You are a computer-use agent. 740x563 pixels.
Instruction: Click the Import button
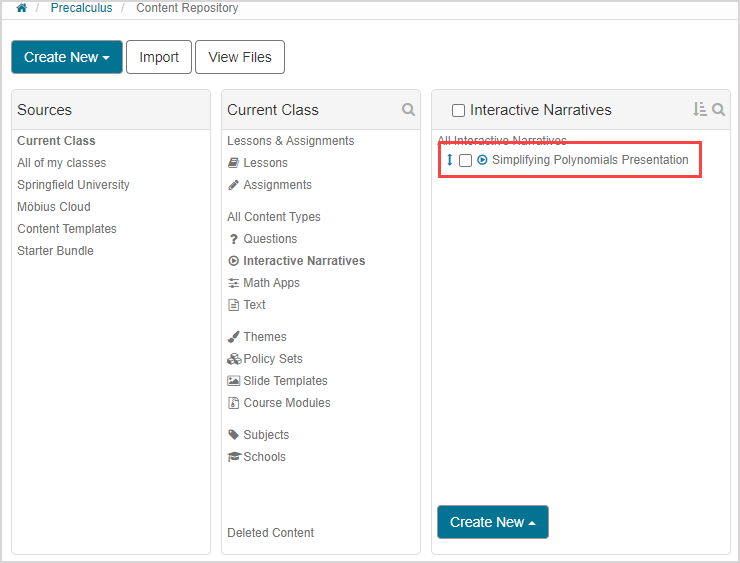click(x=159, y=57)
